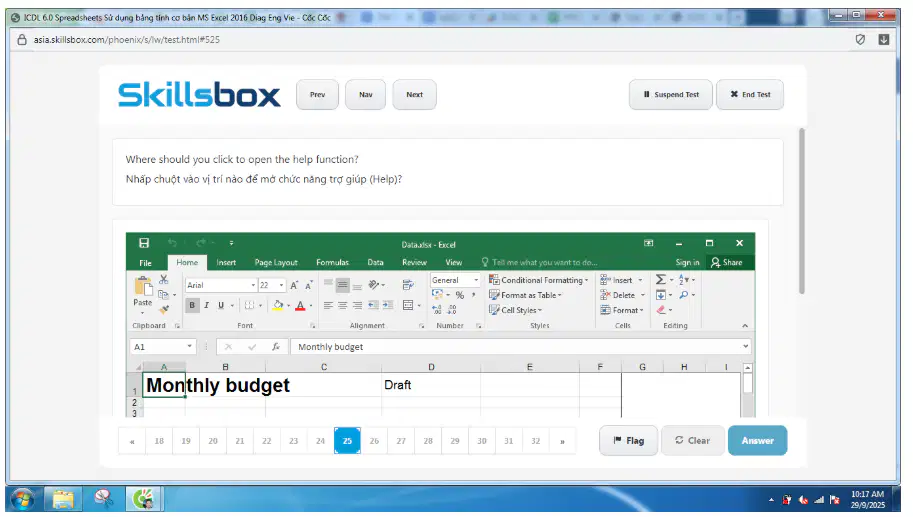Click the Insert Function fx icon
This screenshot has width=913, height=517.
pos(276,347)
